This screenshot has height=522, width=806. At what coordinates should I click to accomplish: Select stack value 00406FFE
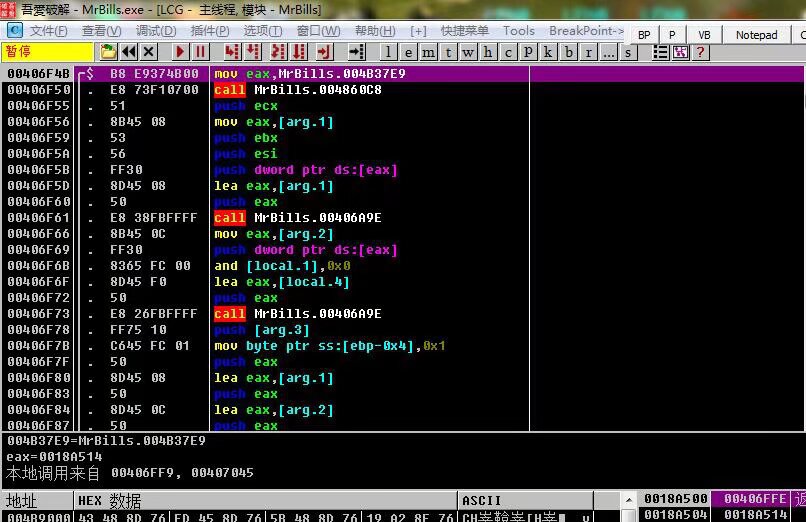point(755,498)
